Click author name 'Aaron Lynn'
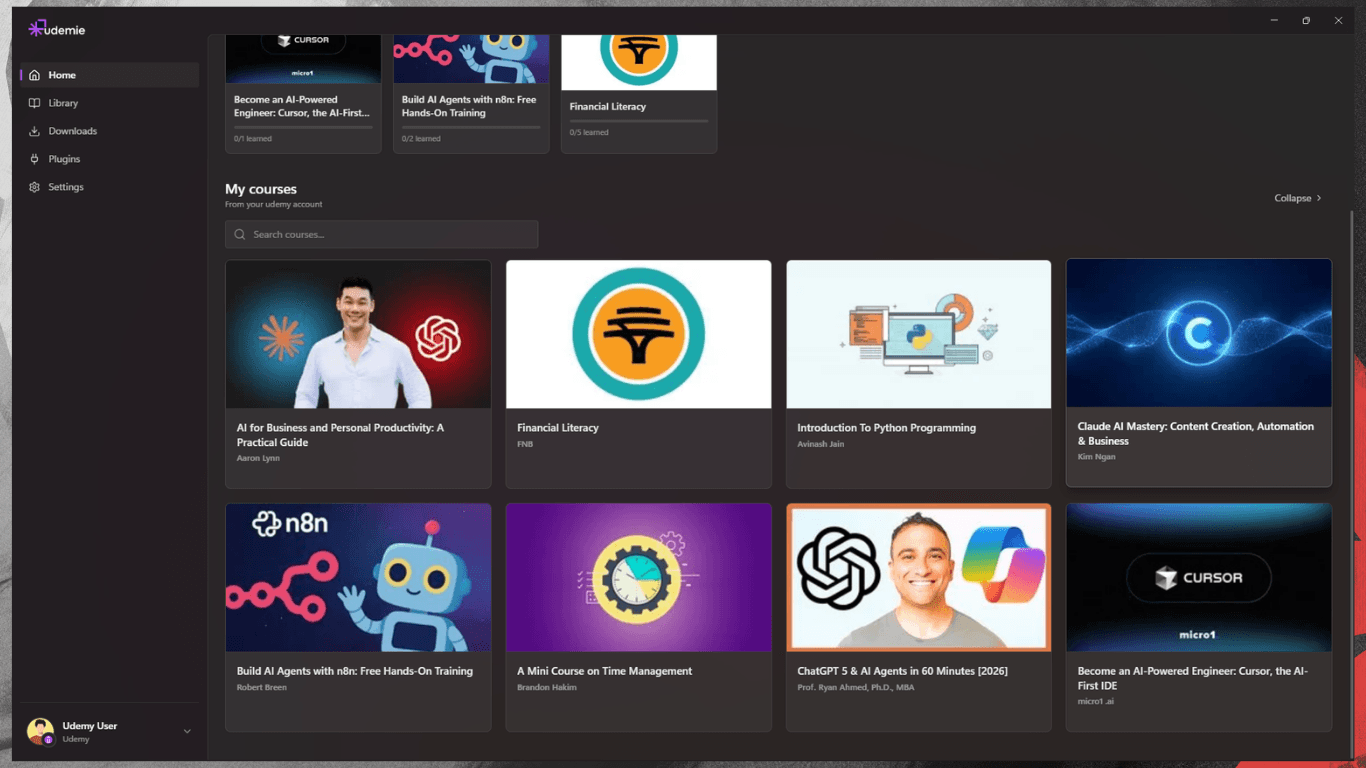 pos(258,458)
